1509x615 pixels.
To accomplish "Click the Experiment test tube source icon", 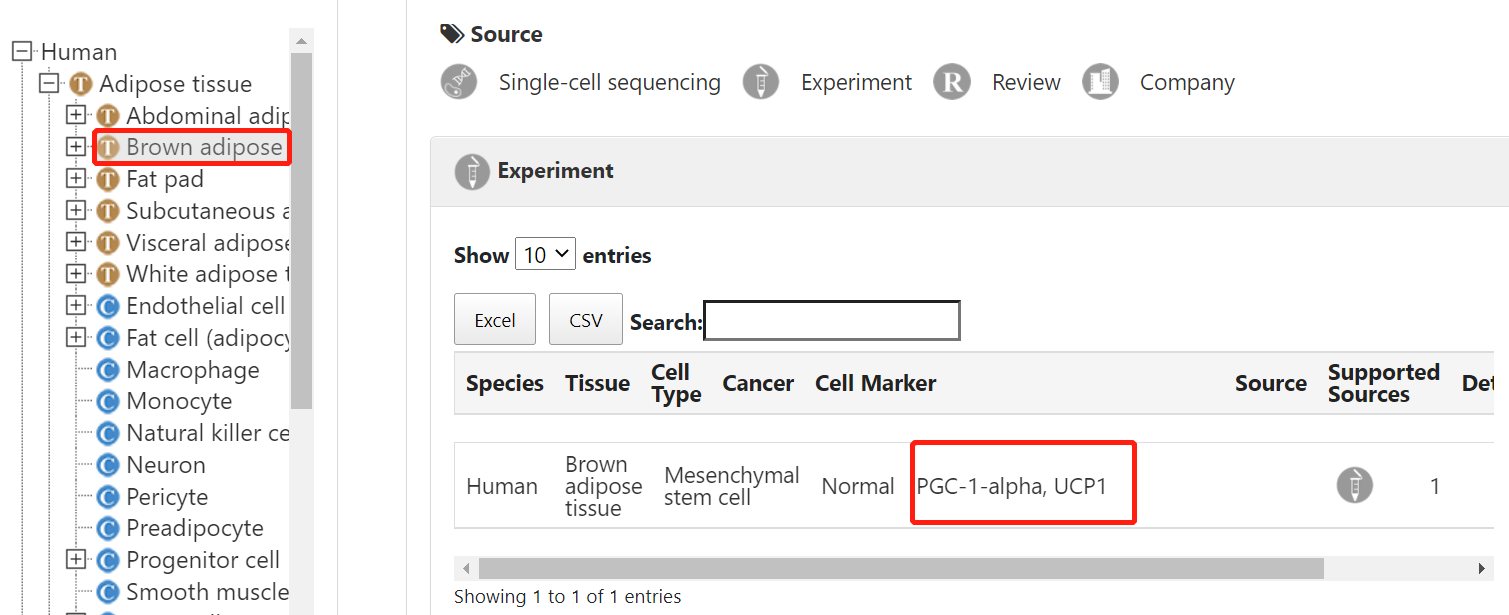I will (x=761, y=82).
